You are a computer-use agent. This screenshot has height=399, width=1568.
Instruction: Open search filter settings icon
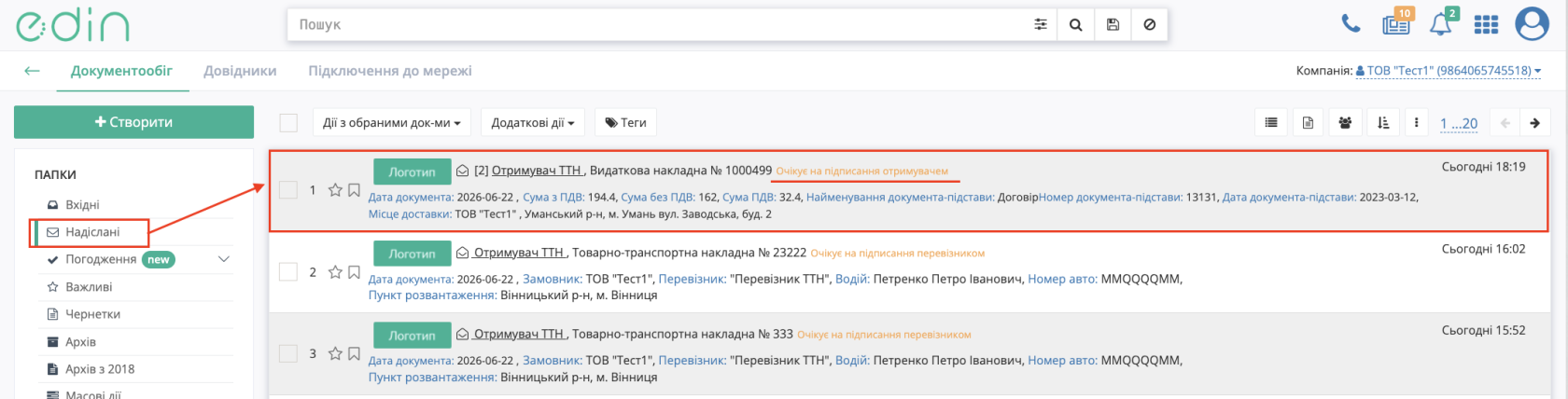(1040, 25)
